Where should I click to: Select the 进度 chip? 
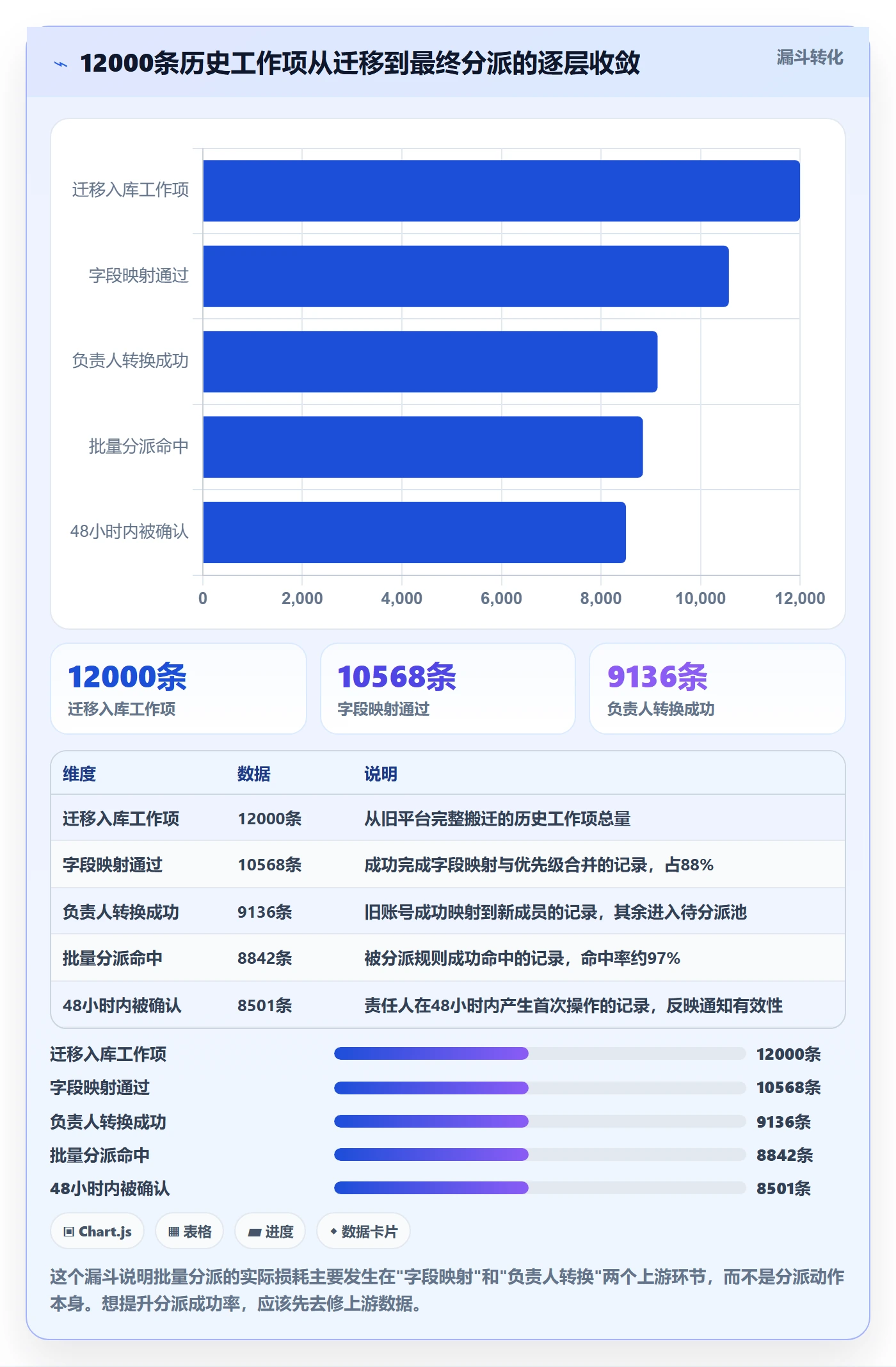[x=270, y=1231]
